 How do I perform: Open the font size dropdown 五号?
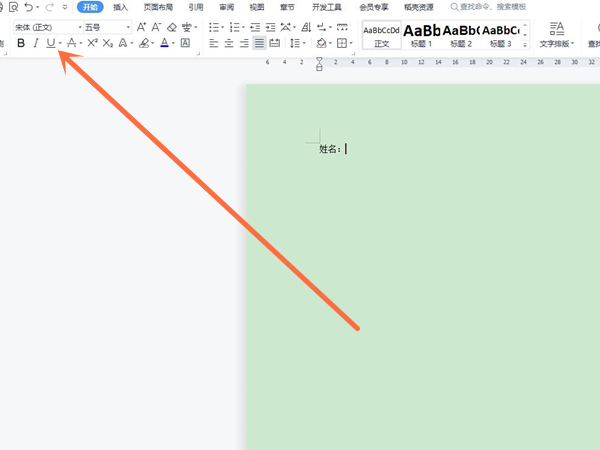coord(106,27)
